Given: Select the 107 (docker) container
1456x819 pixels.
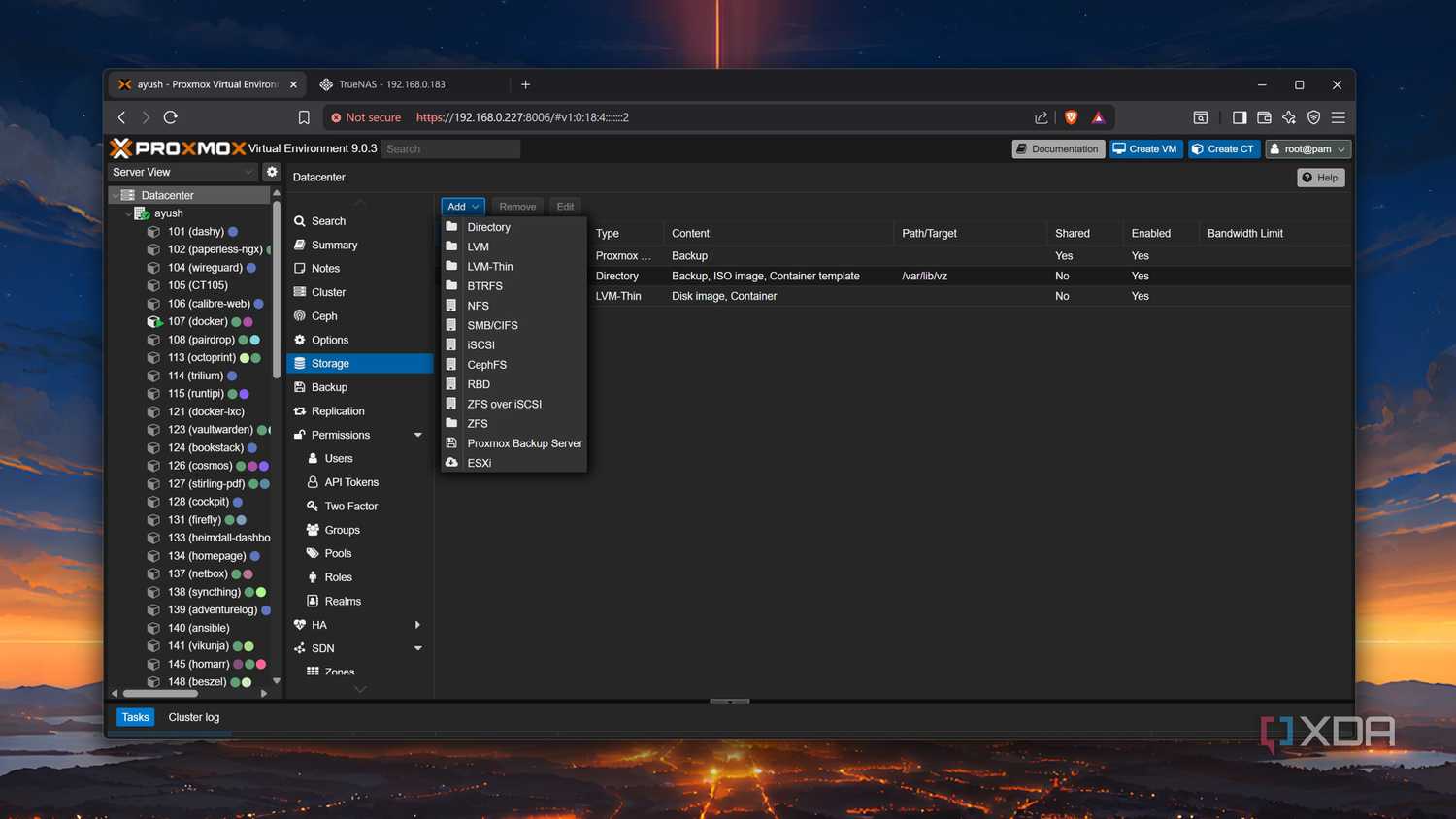Looking at the screenshot, I should (x=197, y=321).
